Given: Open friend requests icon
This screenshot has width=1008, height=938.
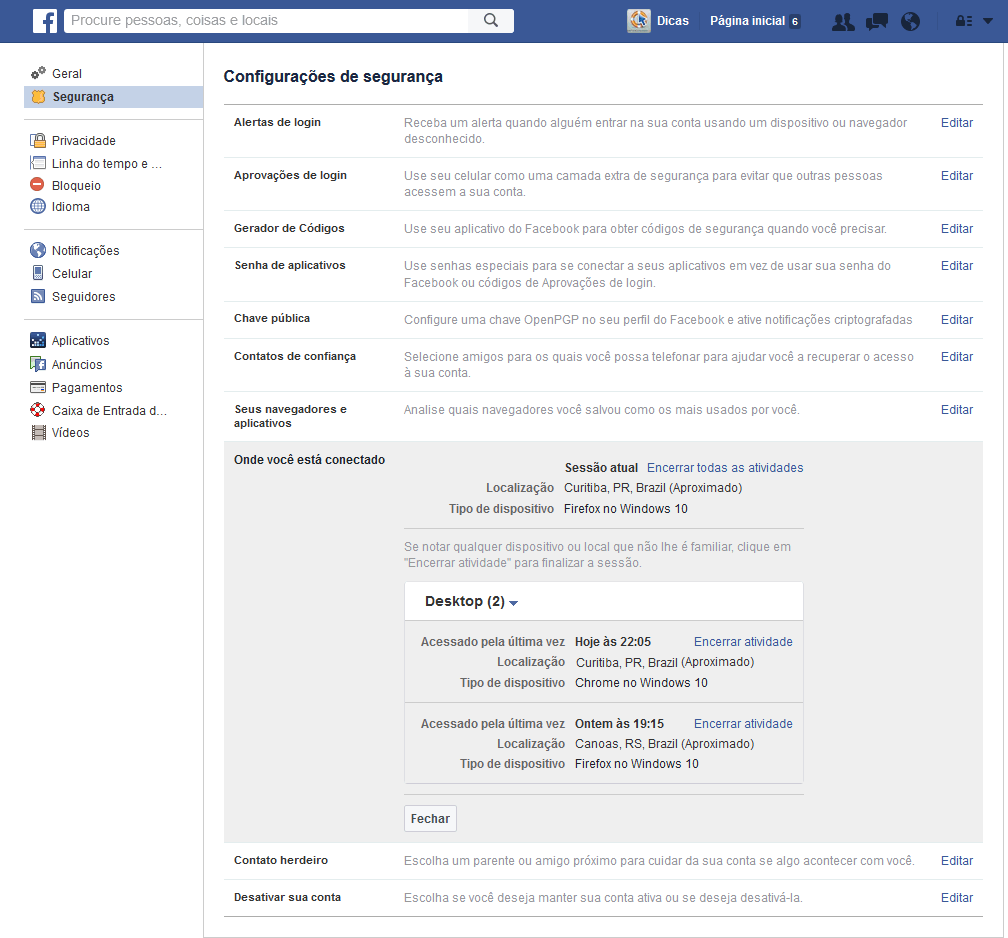Looking at the screenshot, I should click(843, 22).
